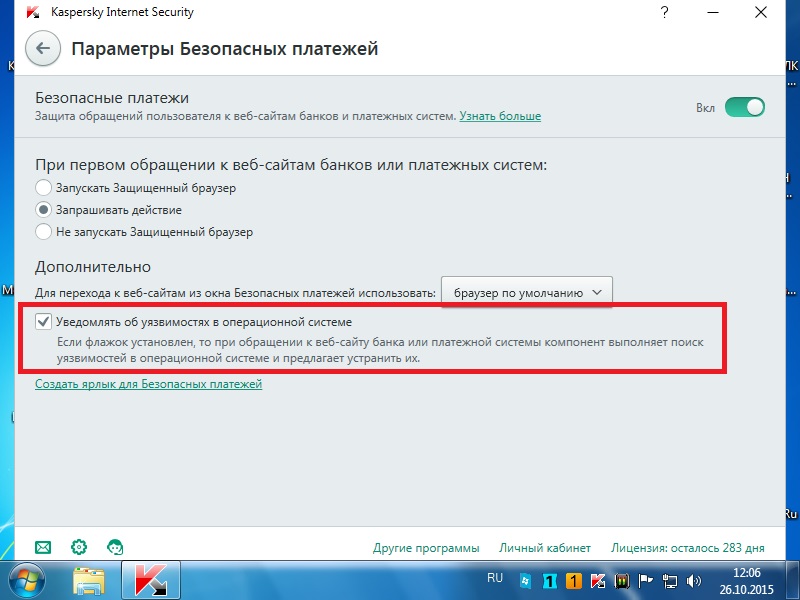This screenshot has height=600, width=800.
Task: Click Лицензия: осталось 283 дня link
Action: tap(688, 548)
